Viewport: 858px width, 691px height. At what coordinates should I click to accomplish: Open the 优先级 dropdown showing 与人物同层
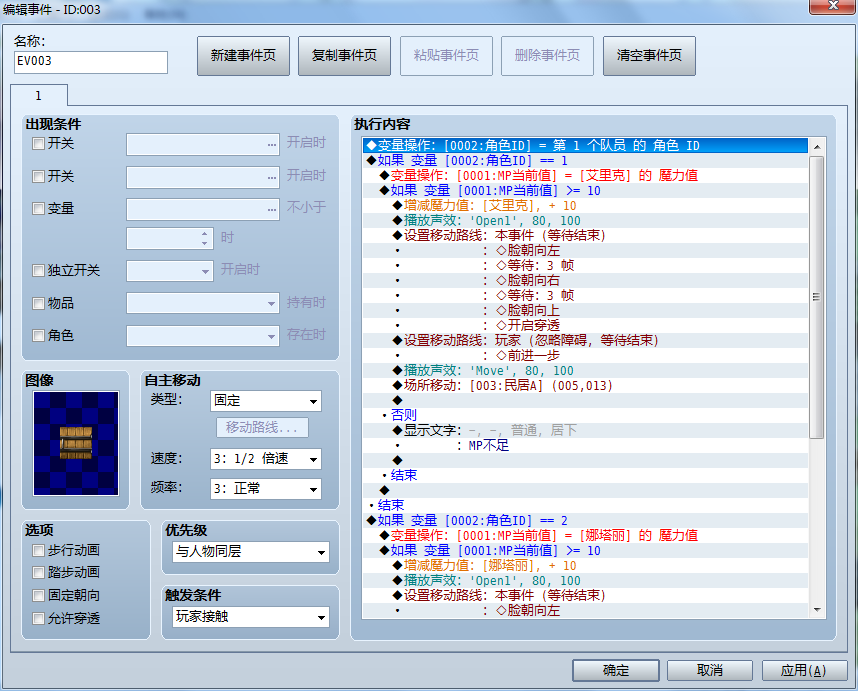click(x=251, y=552)
